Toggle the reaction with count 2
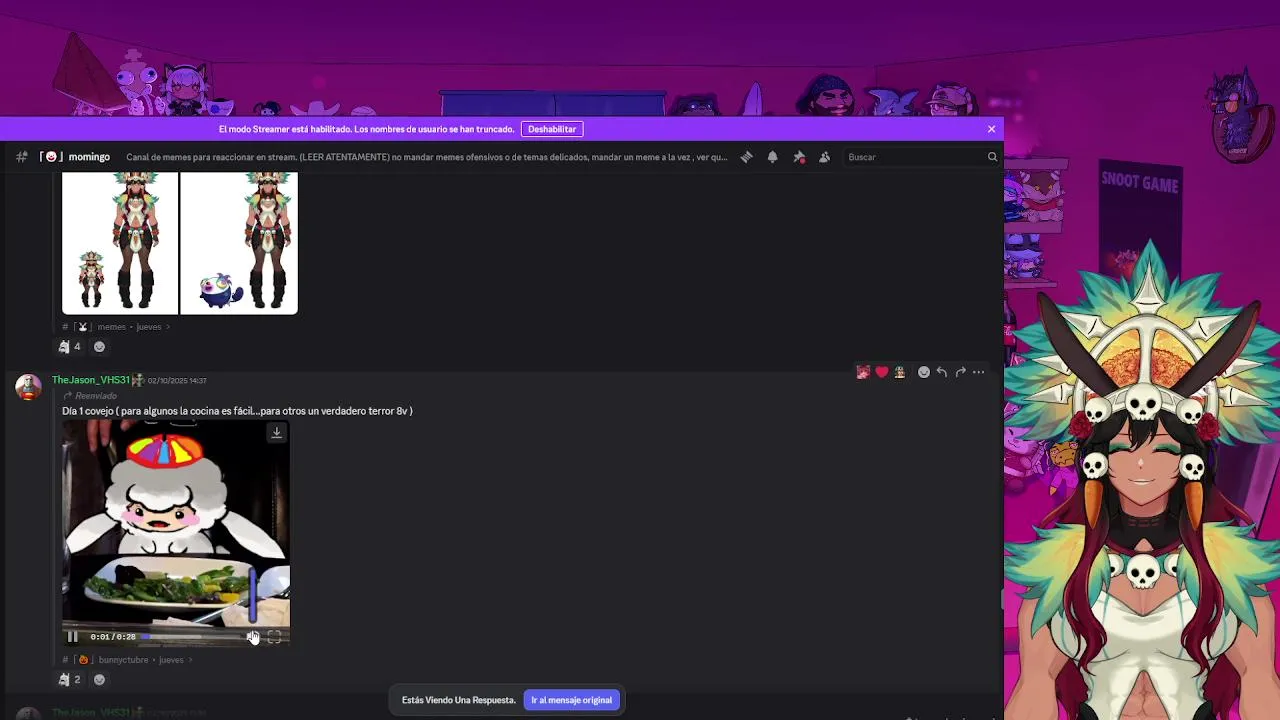The width and height of the screenshot is (1280, 720). click(69, 680)
